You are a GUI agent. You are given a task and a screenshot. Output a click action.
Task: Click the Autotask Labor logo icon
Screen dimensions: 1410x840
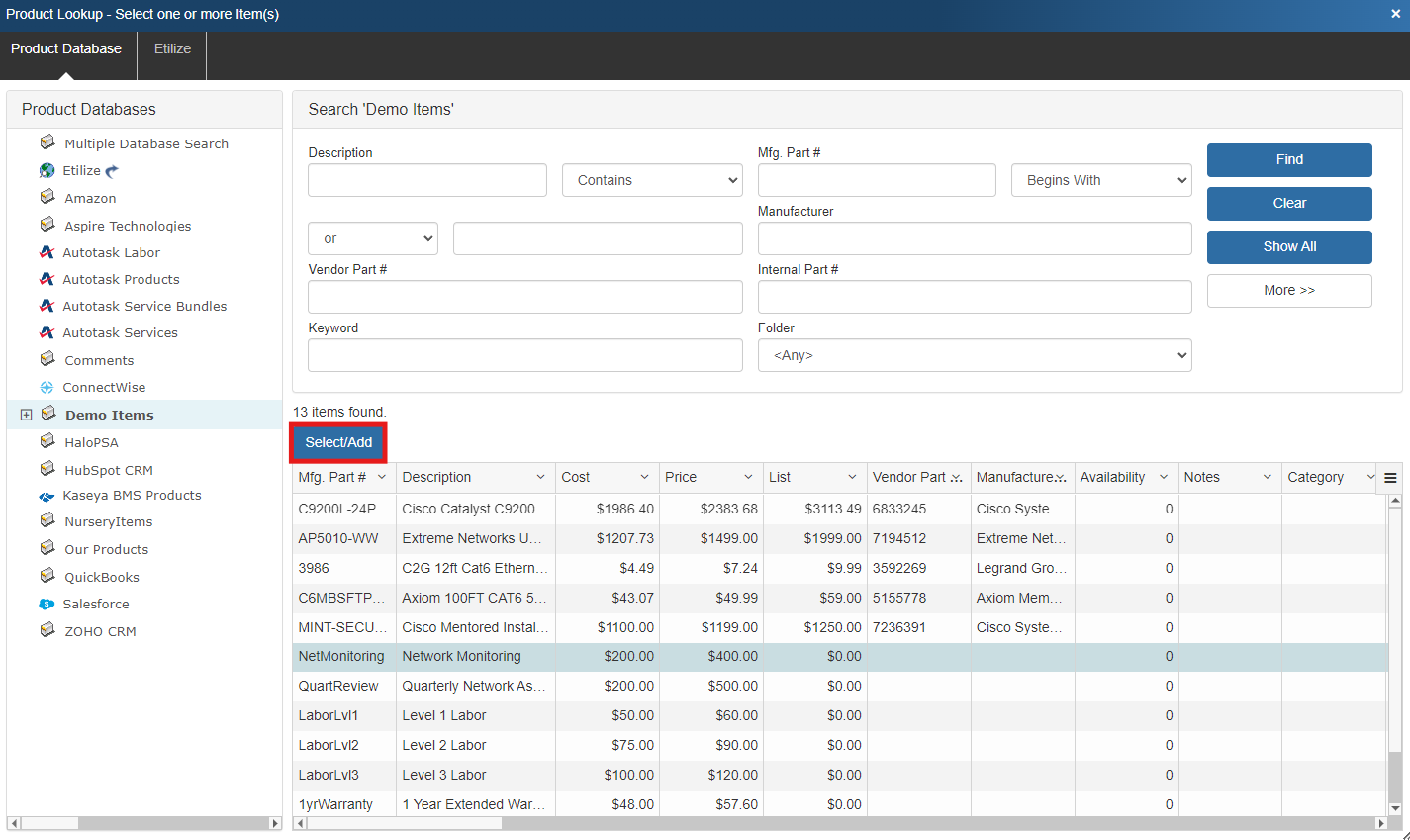47,252
